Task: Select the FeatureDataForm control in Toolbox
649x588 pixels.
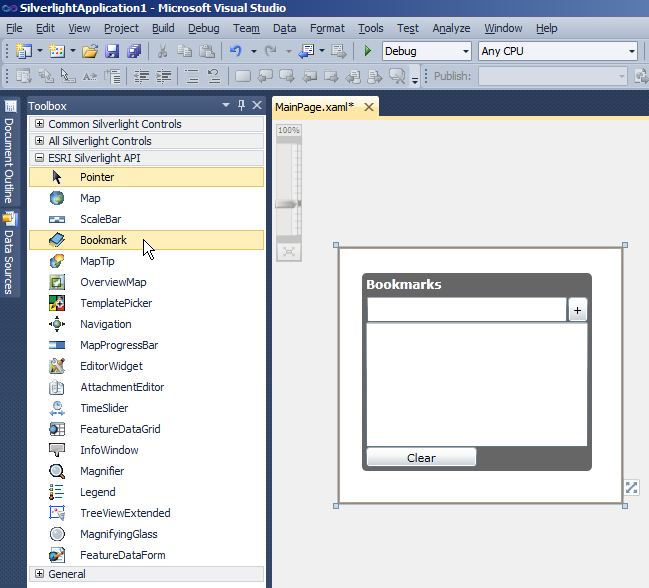Action: pyautogui.click(x=147, y=555)
